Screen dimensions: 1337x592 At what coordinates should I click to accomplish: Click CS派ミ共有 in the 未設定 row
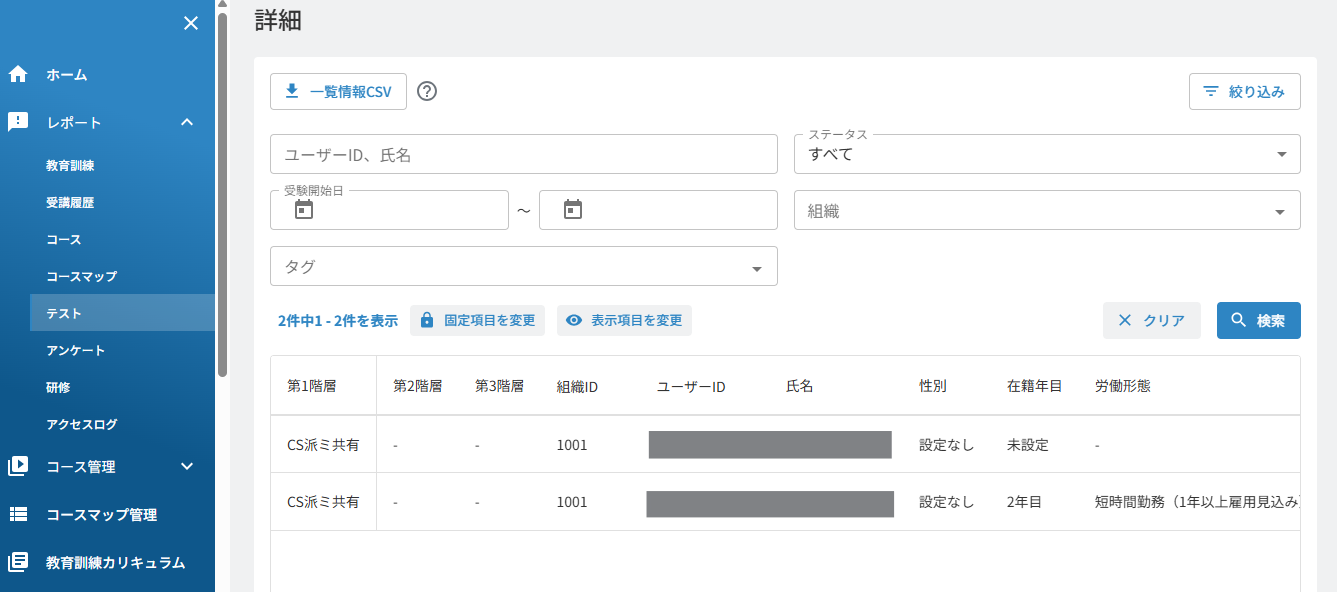[323, 445]
